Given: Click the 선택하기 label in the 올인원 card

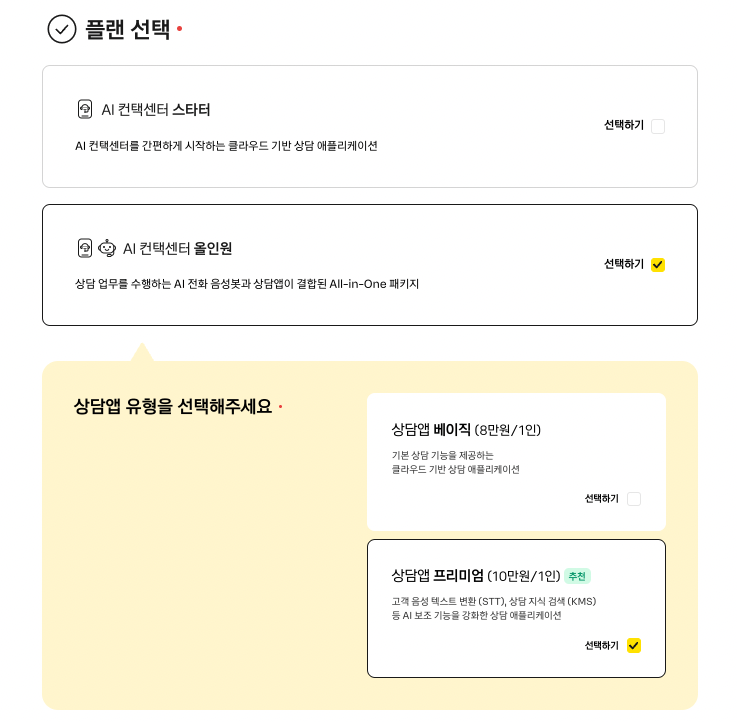Looking at the screenshot, I should point(624,264).
